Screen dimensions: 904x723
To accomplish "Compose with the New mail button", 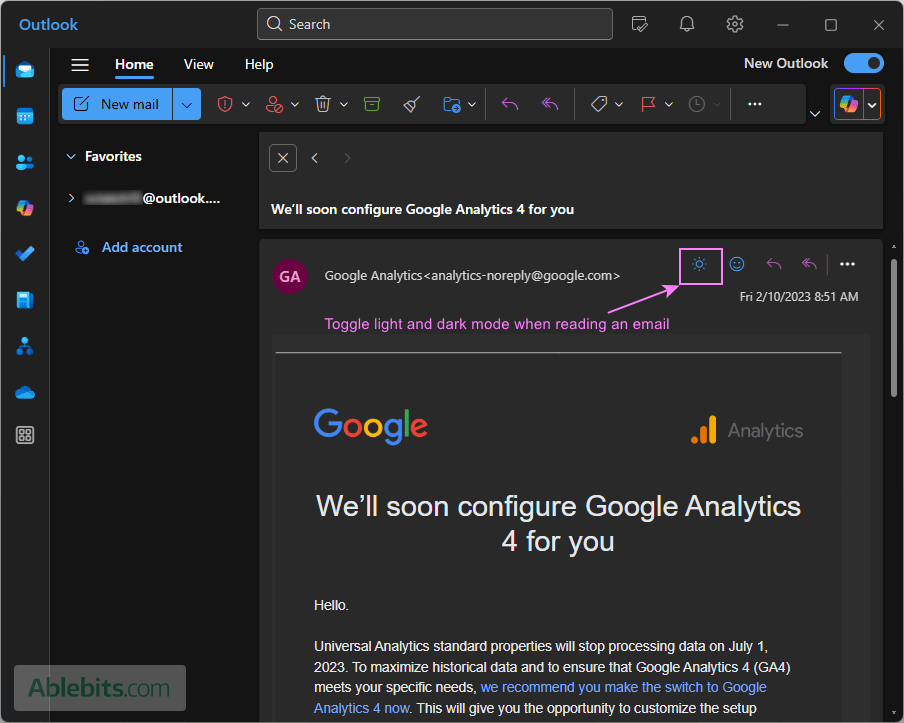I will (118, 104).
